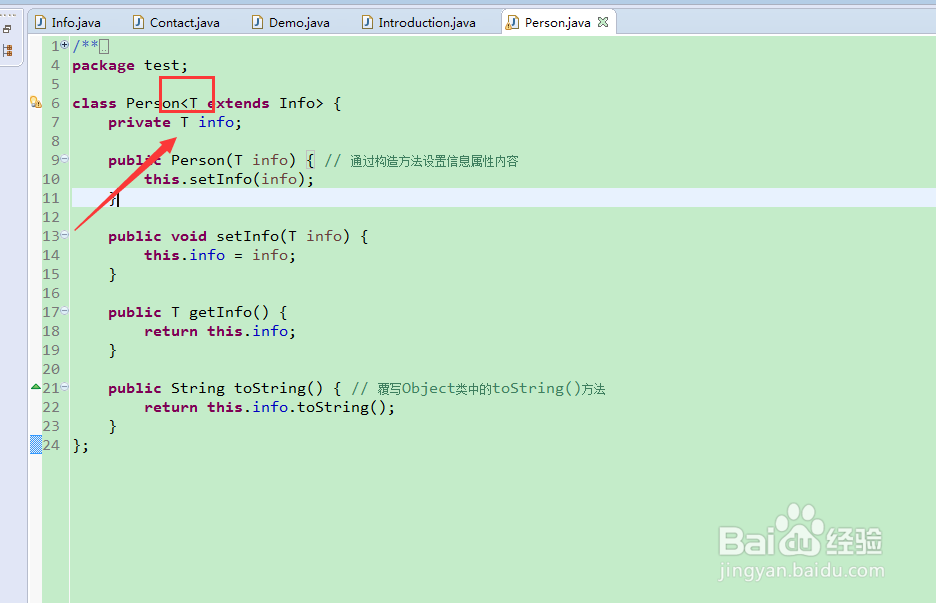936x603 pixels.
Task: Click the hierarchy view icon in left sidebar
Action: coord(7,50)
